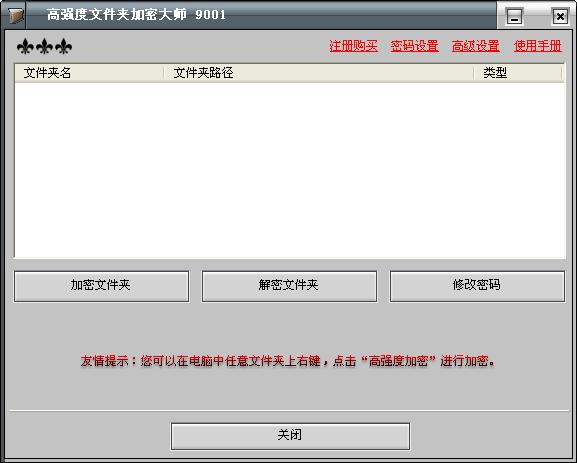Open 高级设置 advanced settings link
Viewport: 577px width, 463px height.
(475, 46)
